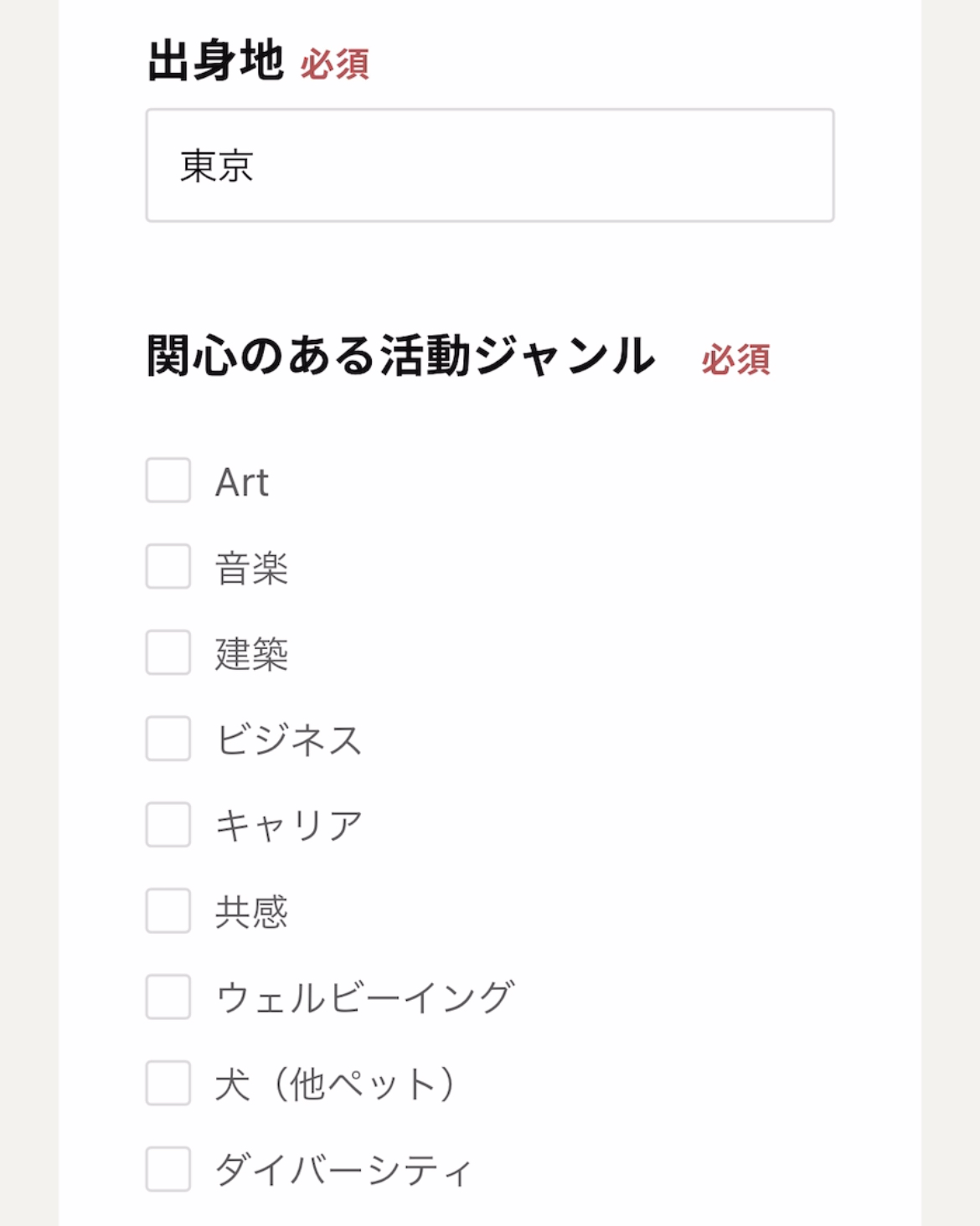The image size is (980, 1226).
Task: Click the ビジネス option label text
Action: coord(289,740)
